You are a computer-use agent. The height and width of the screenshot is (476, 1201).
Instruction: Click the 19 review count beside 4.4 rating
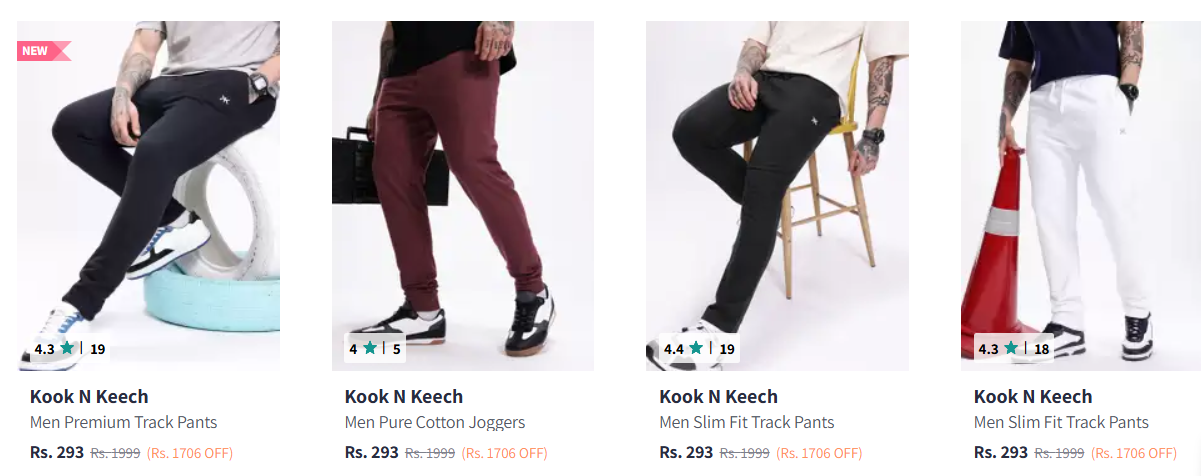click(727, 349)
